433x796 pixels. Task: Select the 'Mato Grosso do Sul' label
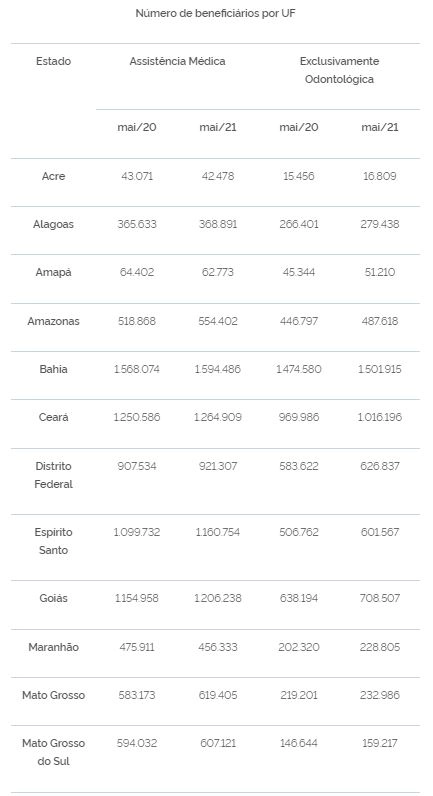(x=53, y=752)
